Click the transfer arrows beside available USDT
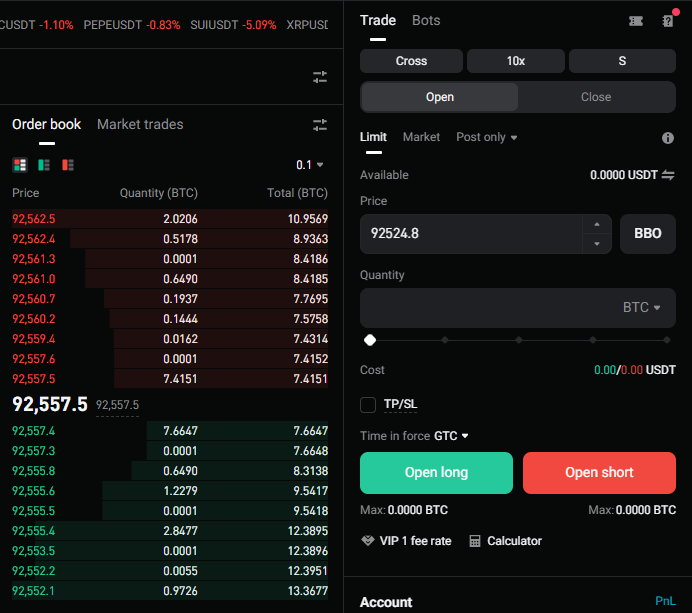Viewport: 692px width, 613px height. tap(668, 175)
